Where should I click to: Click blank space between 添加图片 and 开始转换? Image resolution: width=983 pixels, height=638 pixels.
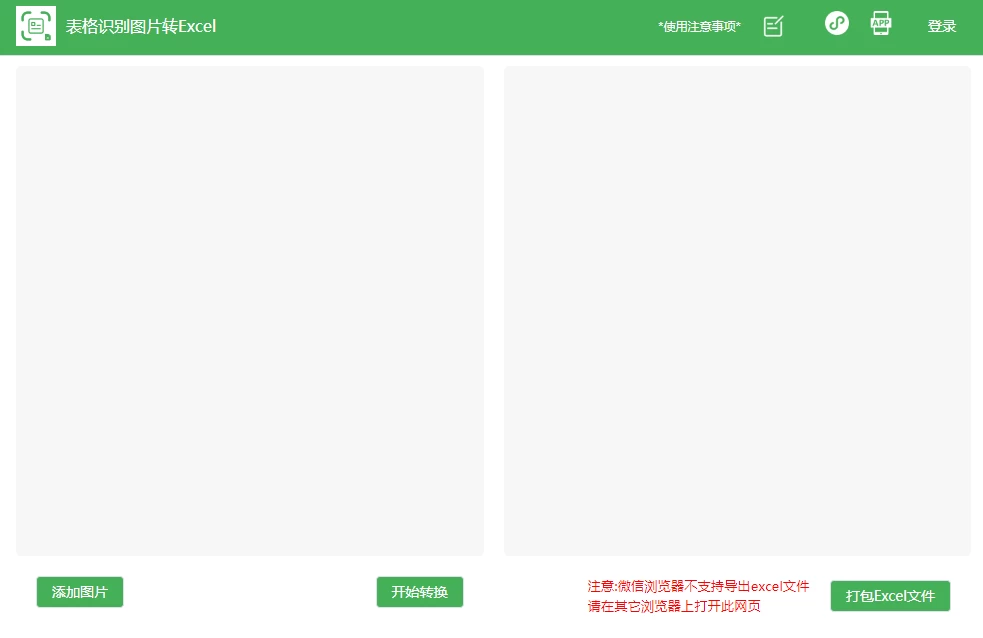pyautogui.click(x=250, y=592)
